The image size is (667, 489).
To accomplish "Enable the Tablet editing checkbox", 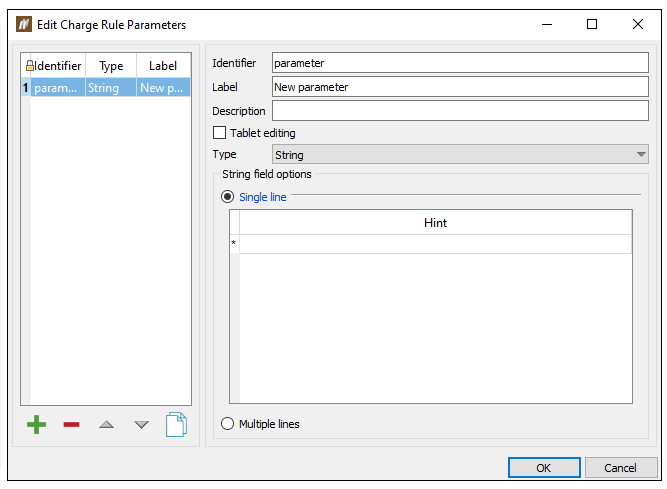I will click(x=220, y=133).
